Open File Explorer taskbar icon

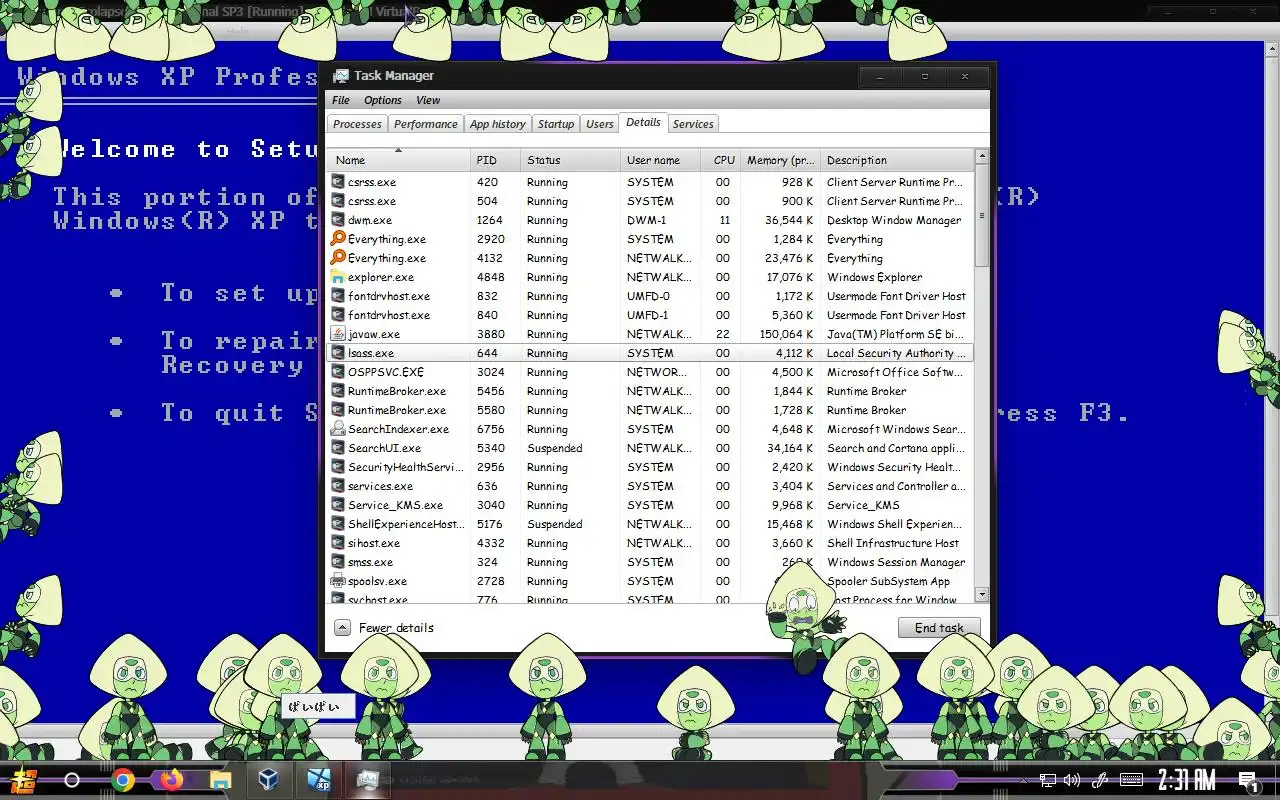pyautogui.click(x=220, y=780)
